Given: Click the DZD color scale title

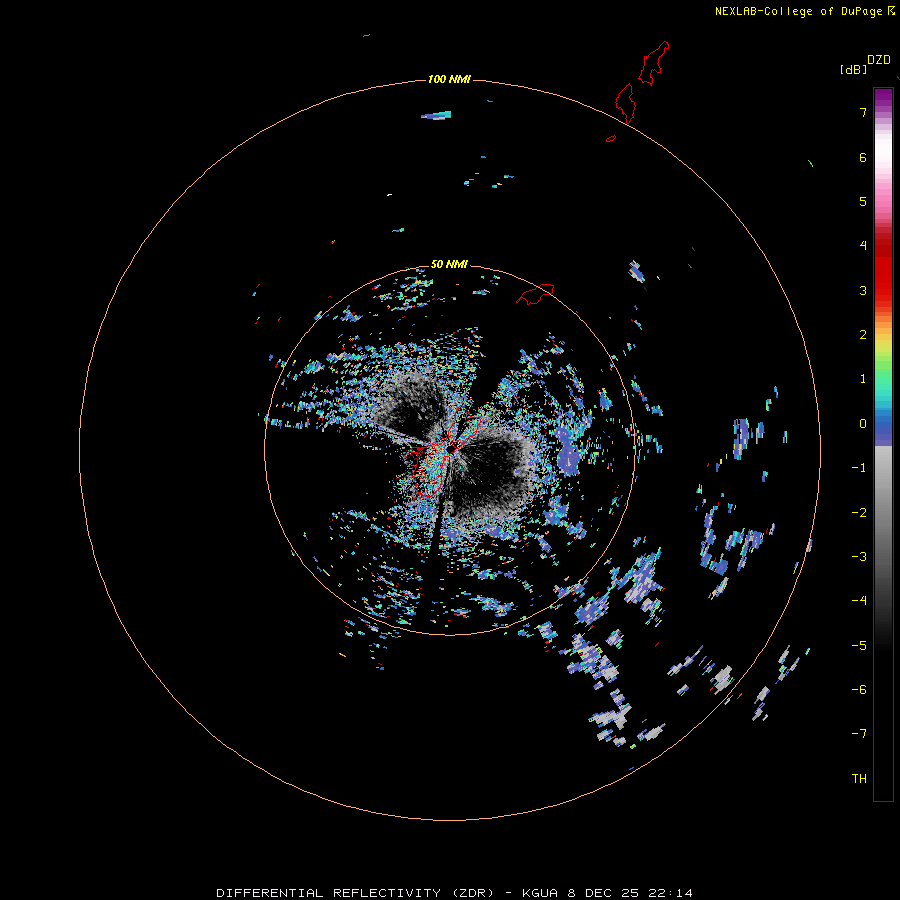Looking at the screenshot, I should click(879, 60).
